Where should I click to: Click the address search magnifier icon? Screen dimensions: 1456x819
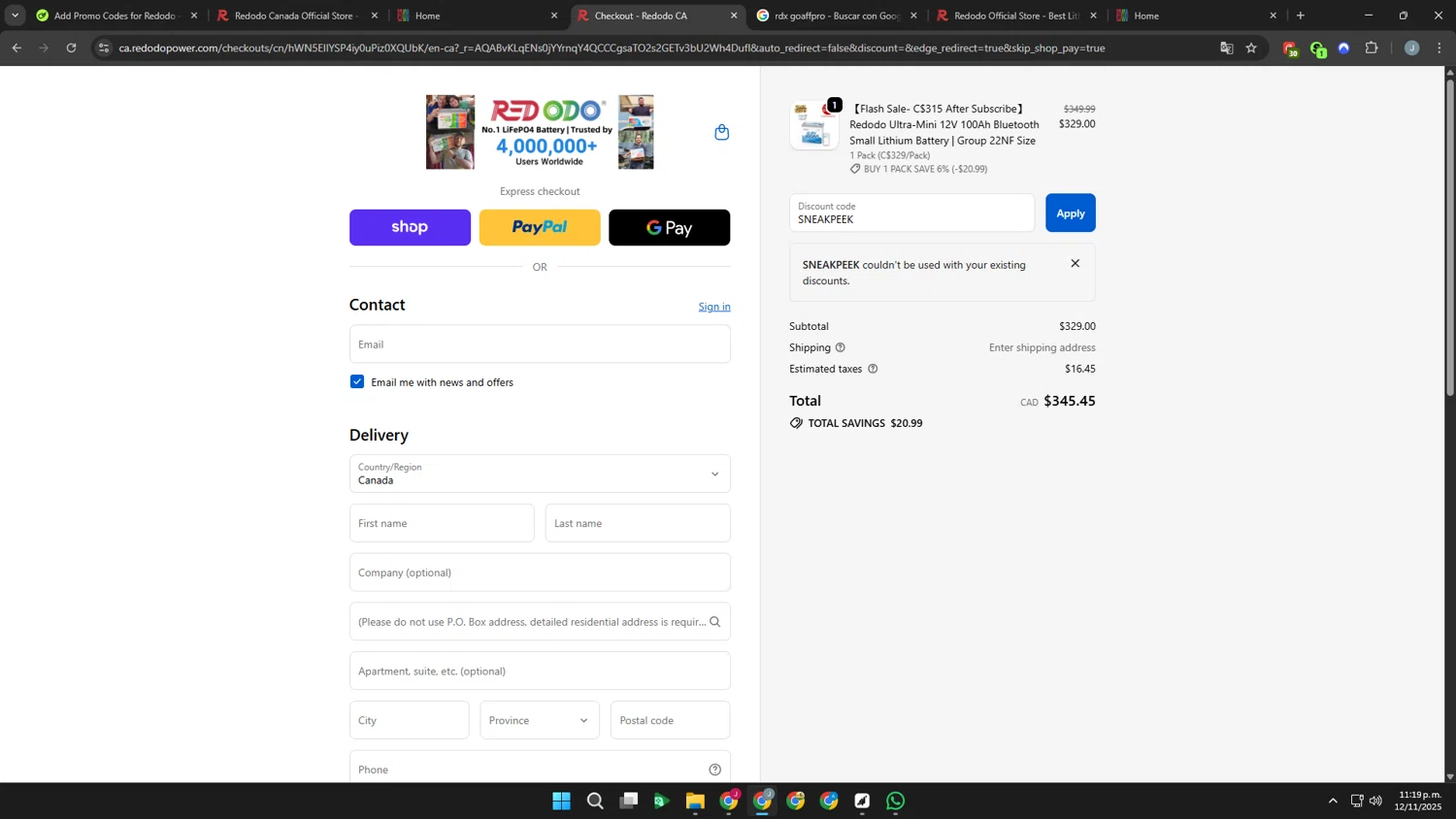[x=714, y=622]
